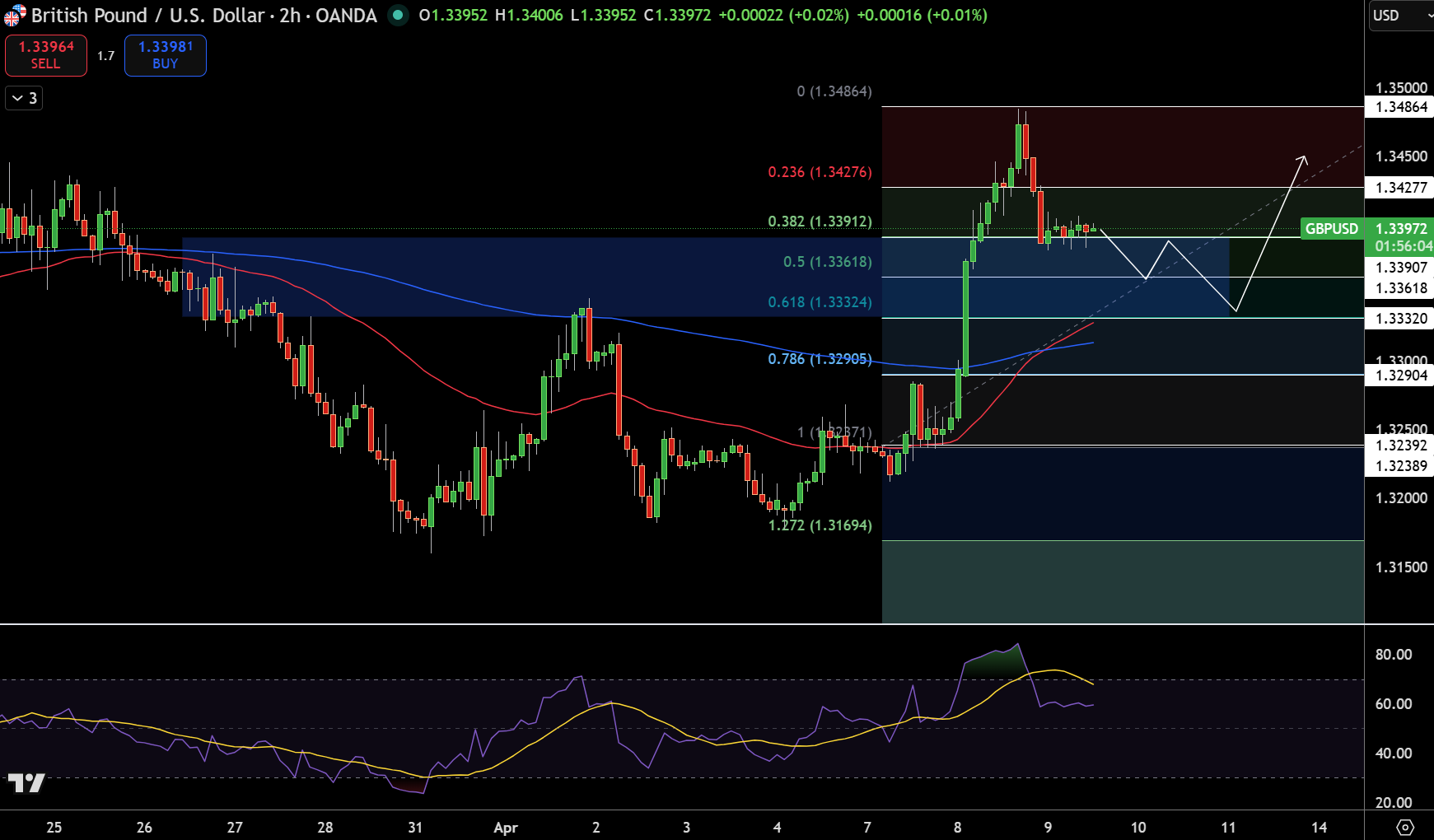
Task: Click the TradingView logo on the chart
Action: pyautogui.click(x=26, y=782)
